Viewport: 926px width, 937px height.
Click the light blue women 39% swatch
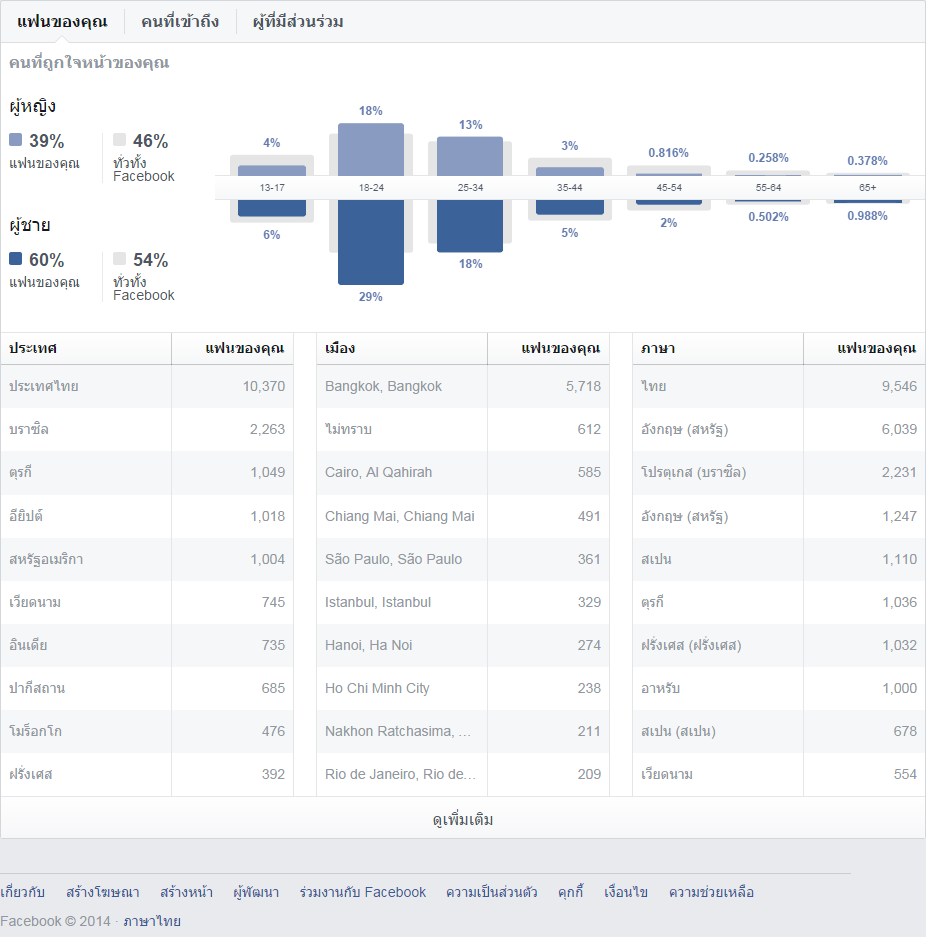coord(16,140)
